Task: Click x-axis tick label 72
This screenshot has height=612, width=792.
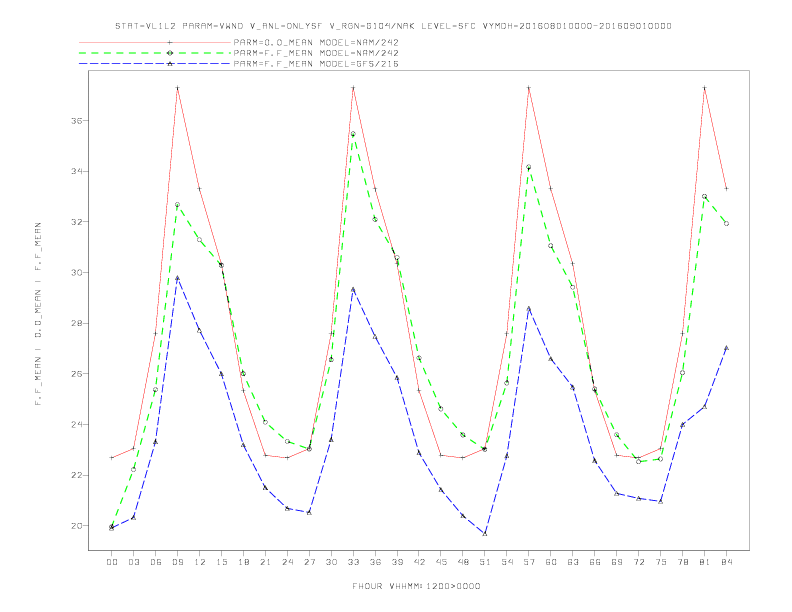Action: (x=639, y=562)
